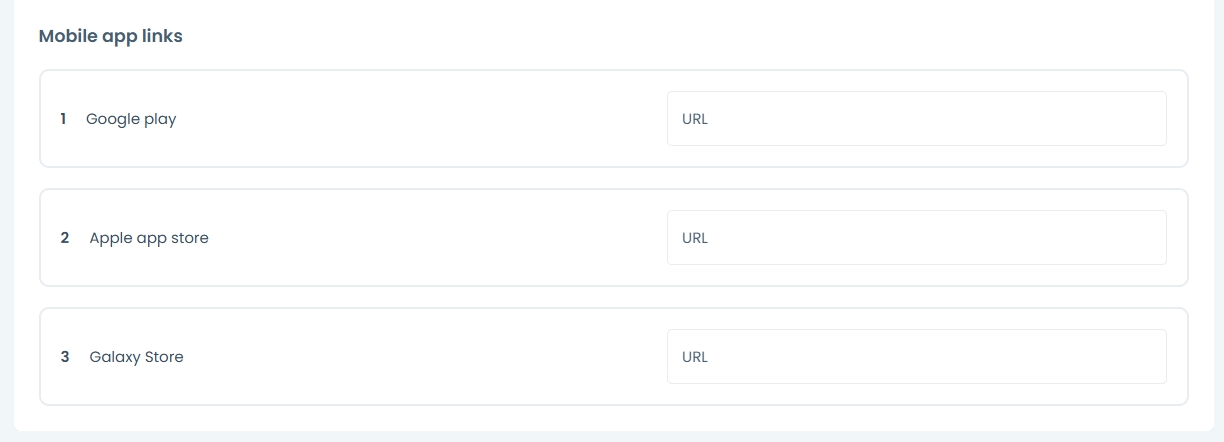
Task: Click the Apple app store label
Action: pyautogui.click(x=149, y=238)
